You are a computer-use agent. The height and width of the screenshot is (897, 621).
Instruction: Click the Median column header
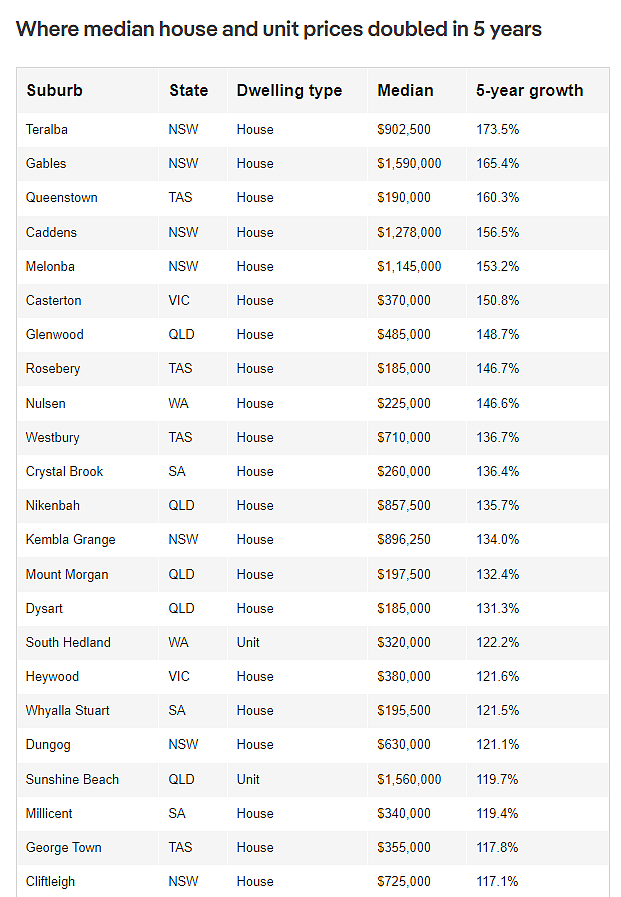pos(405,90)
